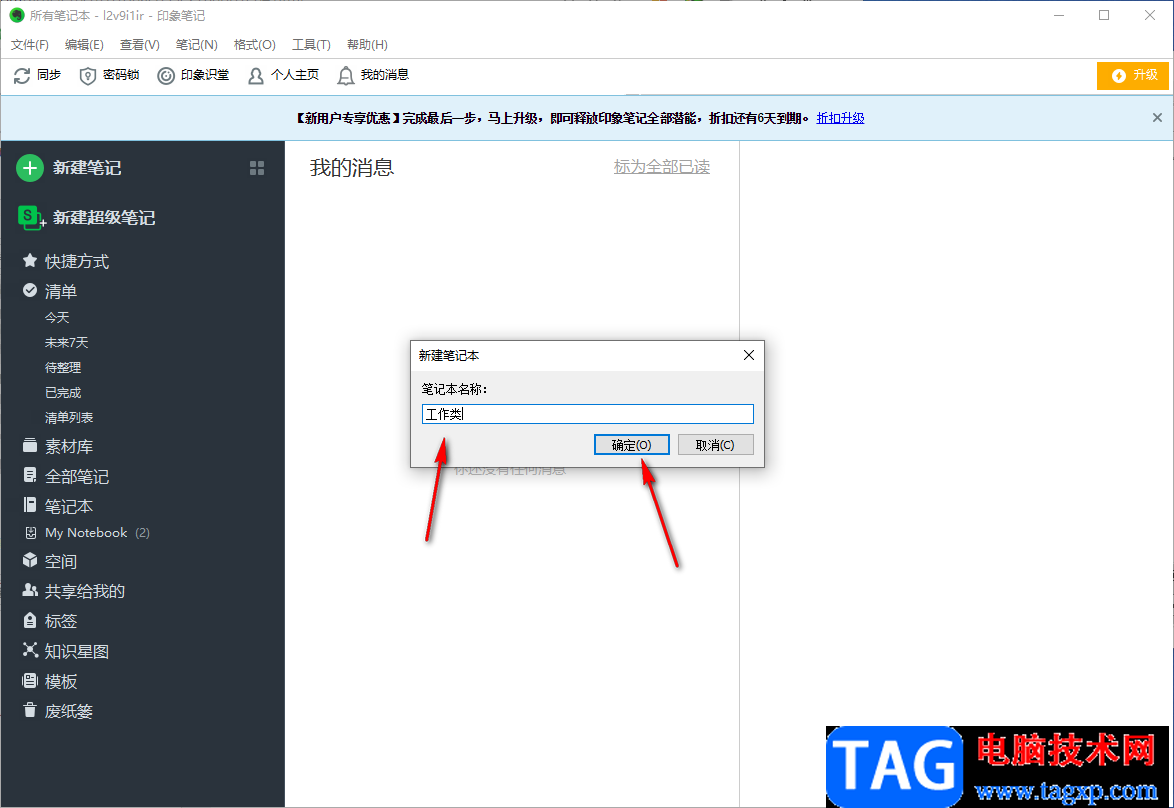The image size is (1174, 808).
Task: Click the checkmark icon for 清单
Action: pos(30,291)
